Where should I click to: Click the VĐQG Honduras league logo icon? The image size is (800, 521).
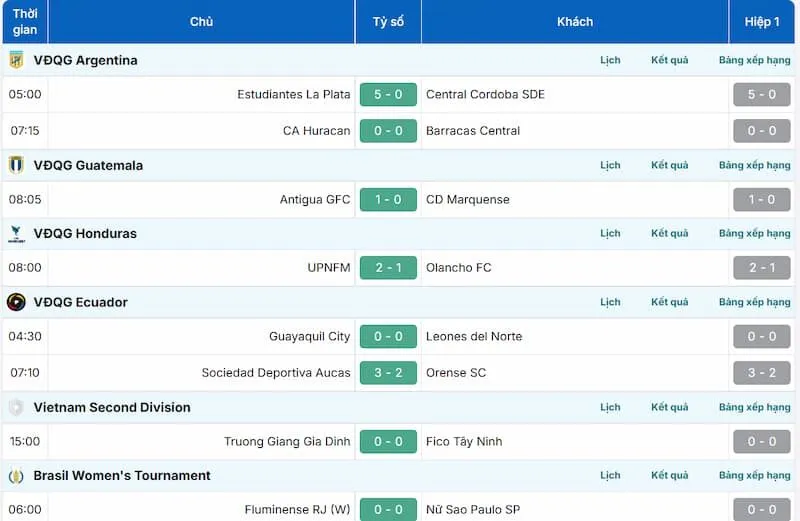point(16,234)
